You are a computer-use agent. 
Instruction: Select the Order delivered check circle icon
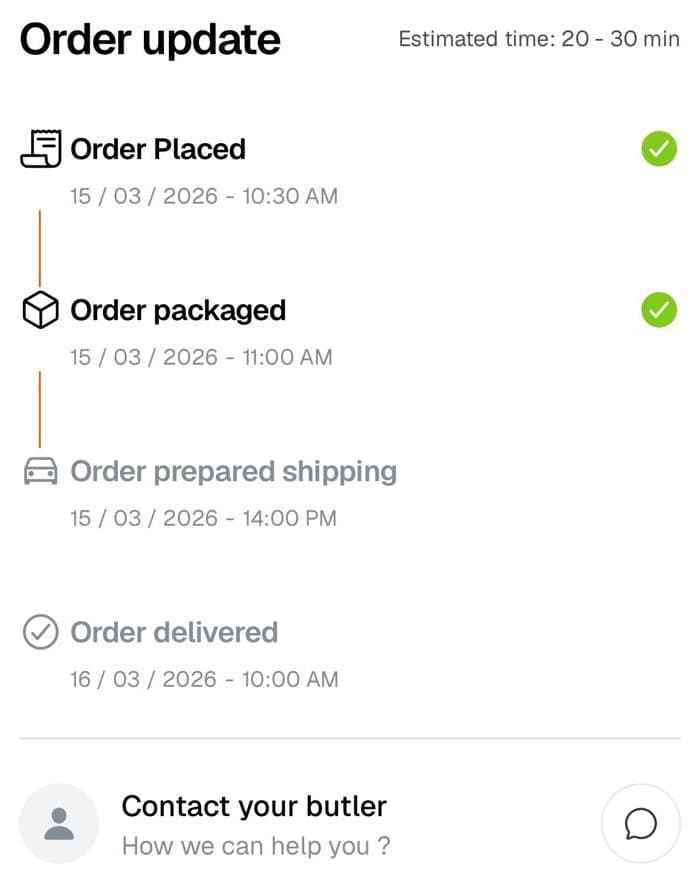pos(40,632)
